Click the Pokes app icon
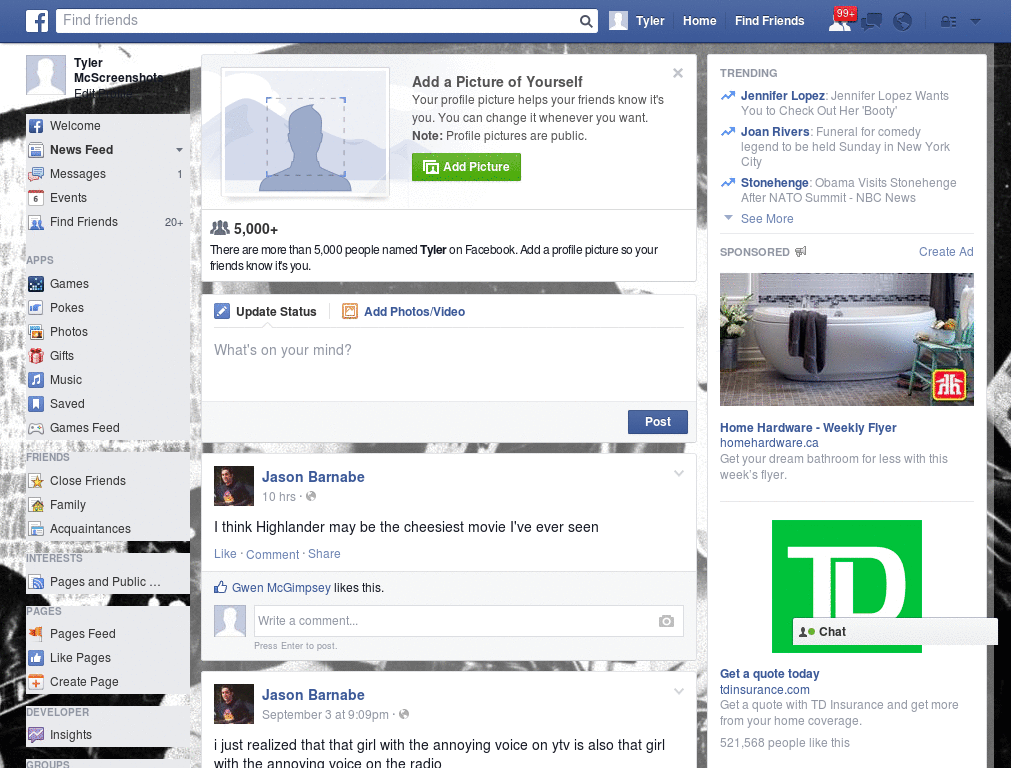Viewport: 1024px width, 768px height. pos(36,308)
